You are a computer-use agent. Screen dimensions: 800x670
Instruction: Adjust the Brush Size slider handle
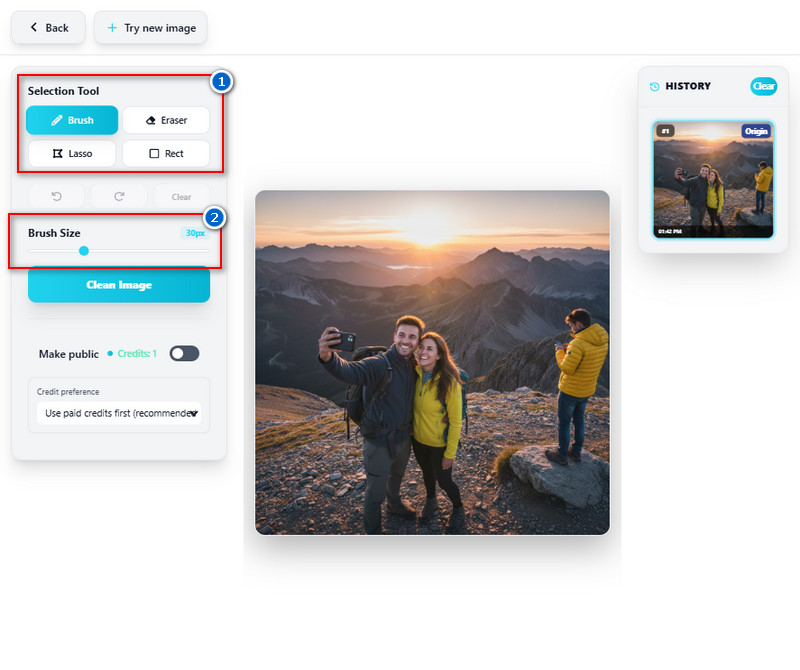tap(84, 251)
